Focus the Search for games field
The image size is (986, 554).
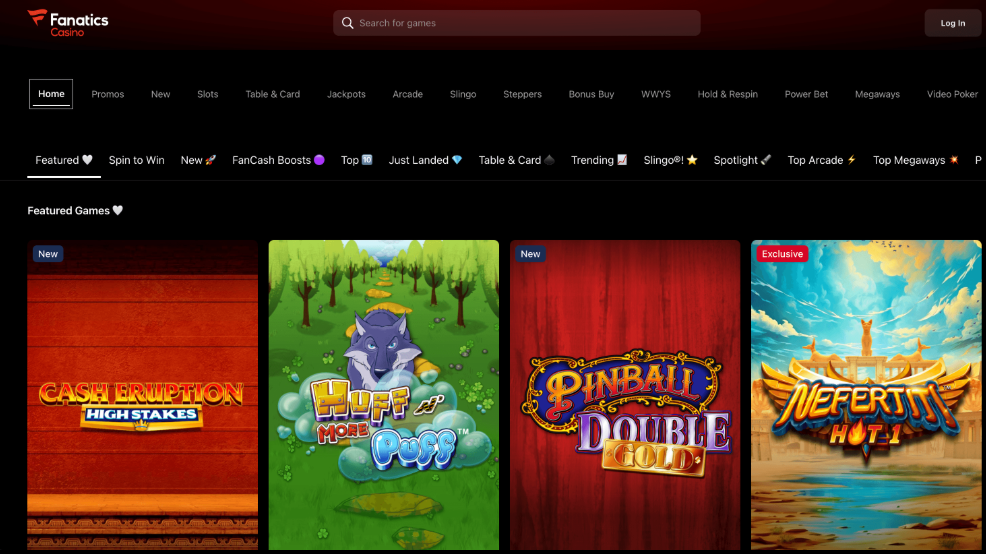point(516,23)
